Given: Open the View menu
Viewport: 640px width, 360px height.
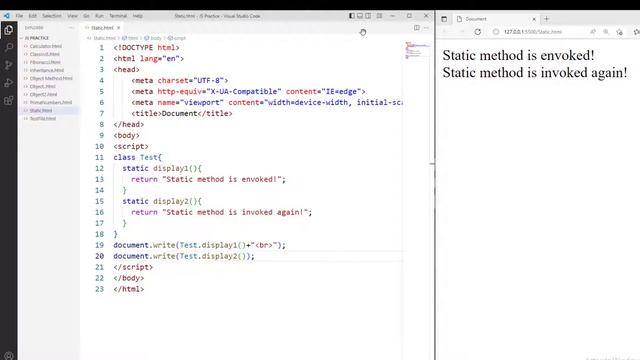Looking at the screenshot, I should 72,16.
